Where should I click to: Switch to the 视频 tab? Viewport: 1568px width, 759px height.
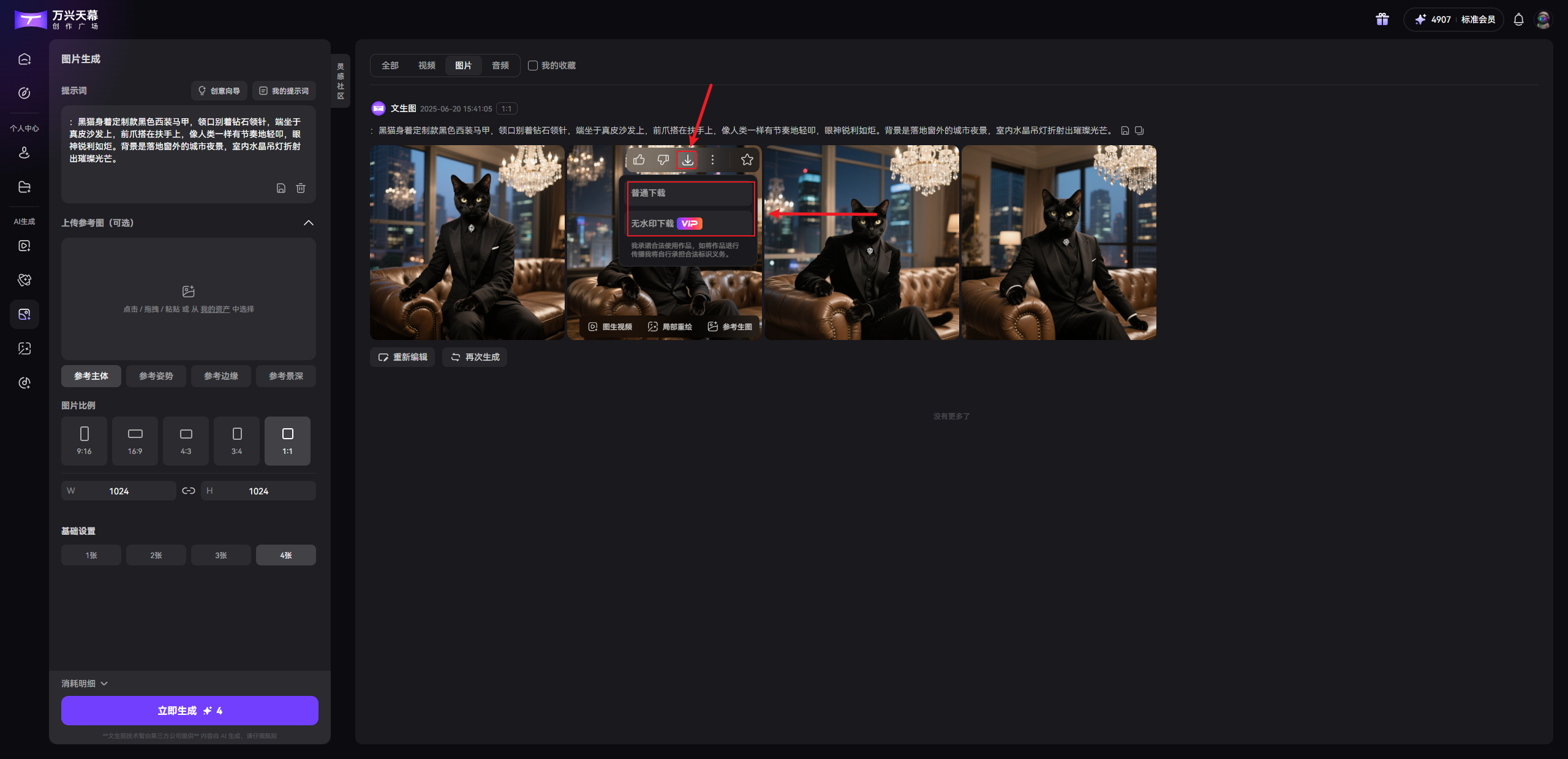(426, 66)
